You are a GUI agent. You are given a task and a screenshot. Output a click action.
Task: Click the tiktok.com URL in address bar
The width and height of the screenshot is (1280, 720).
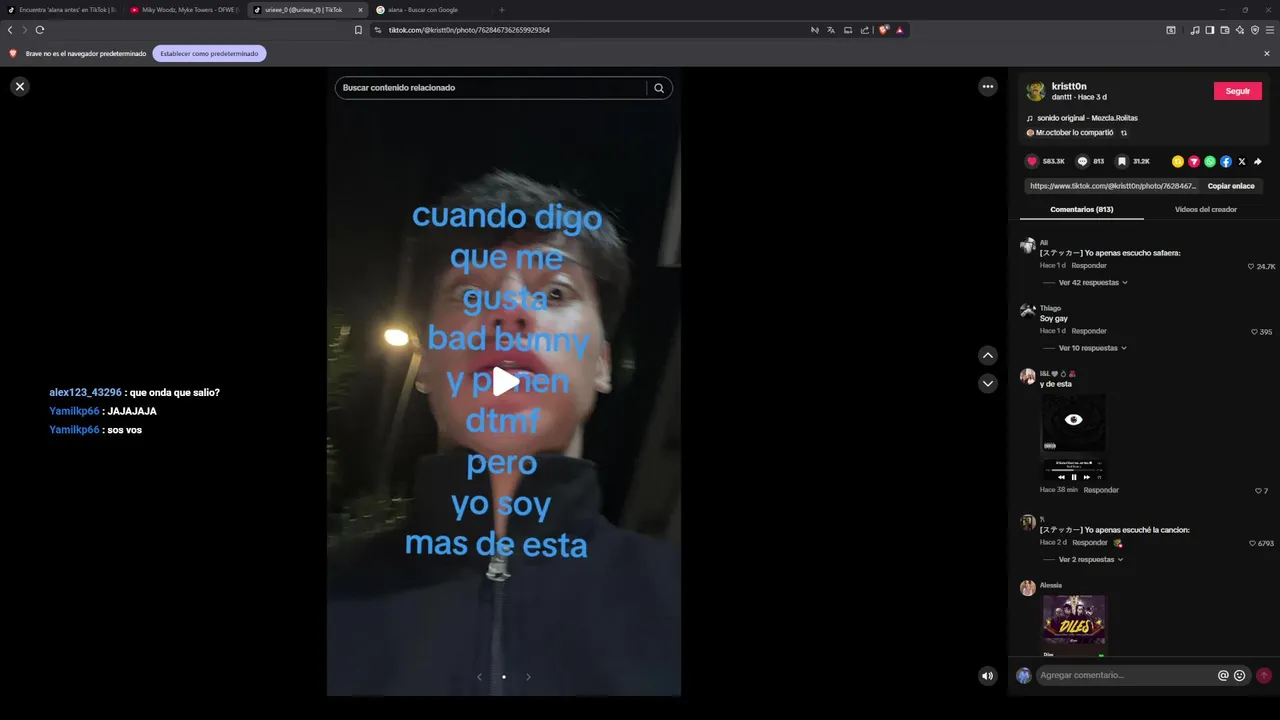click(469, 30)
